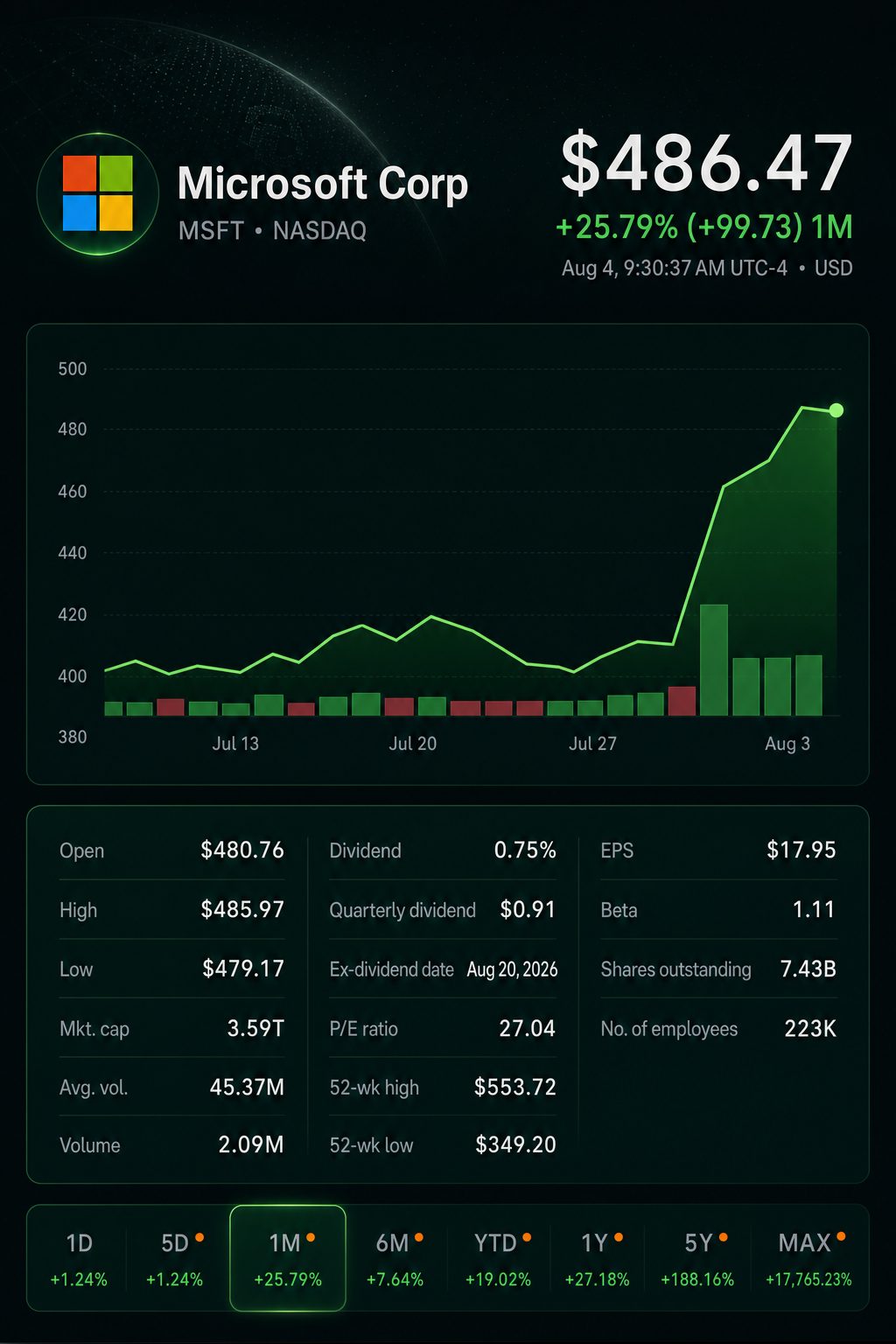
Task: Click the Microsoft Corp company name
Action: [323, 184]
